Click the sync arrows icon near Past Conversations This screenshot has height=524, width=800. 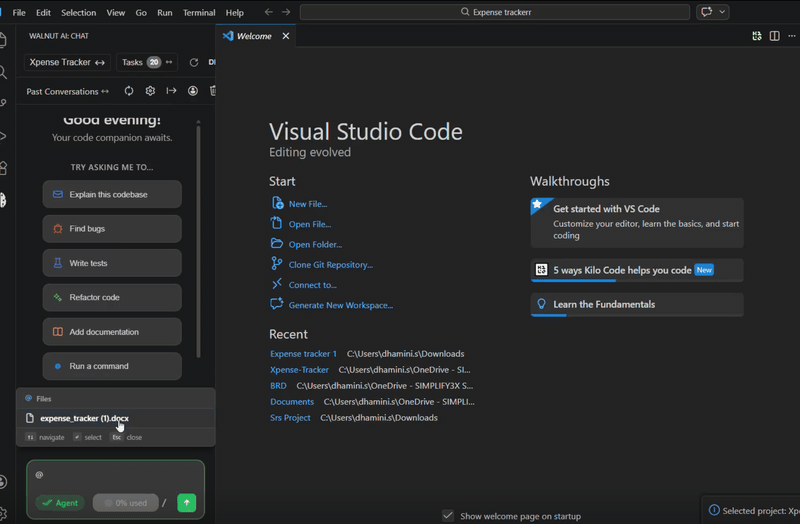(x=129, y=91)
